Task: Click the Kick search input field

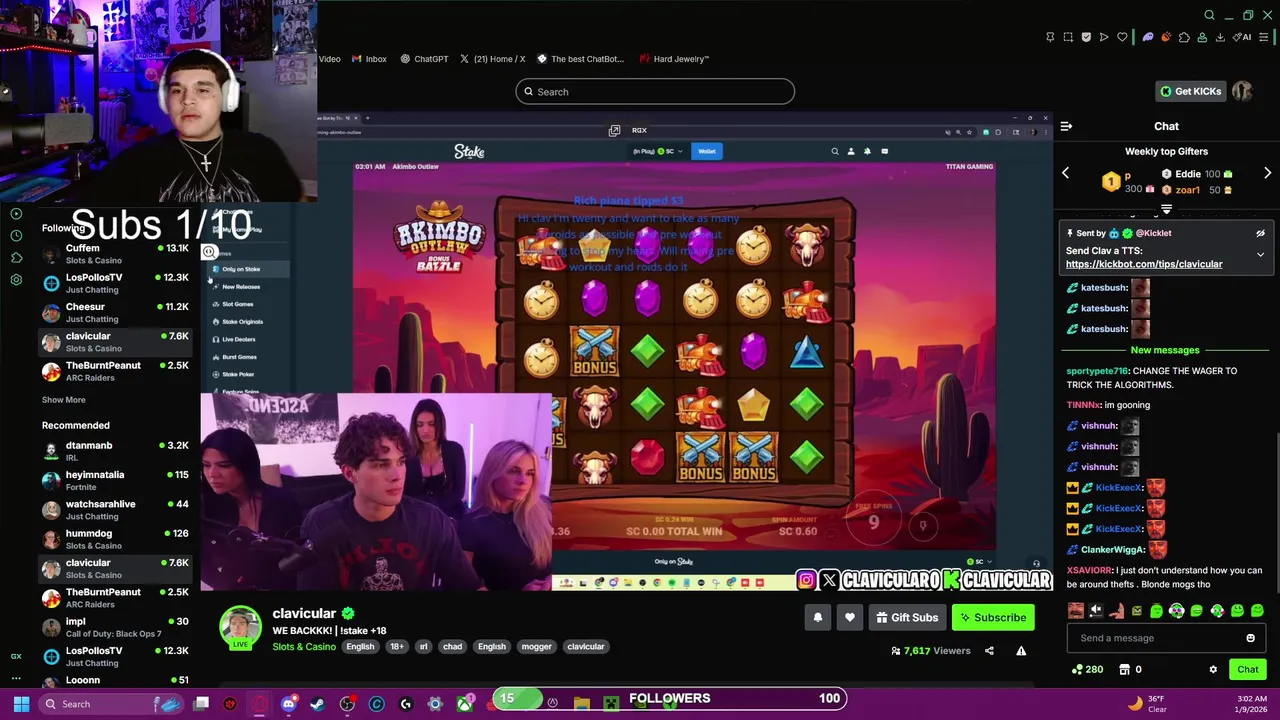Action: click(x=655, y=92)
